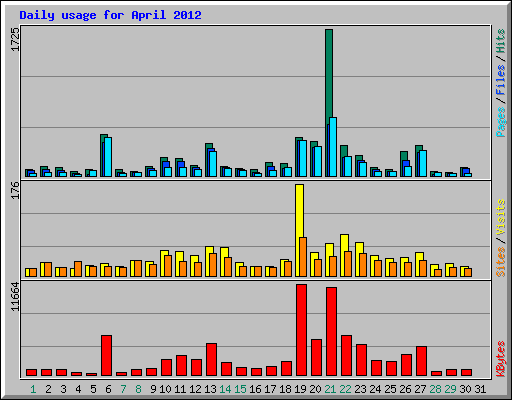The image size is (512, 400).
Task: Click the 11664 KBytes axis label
Action: point(15,297)
